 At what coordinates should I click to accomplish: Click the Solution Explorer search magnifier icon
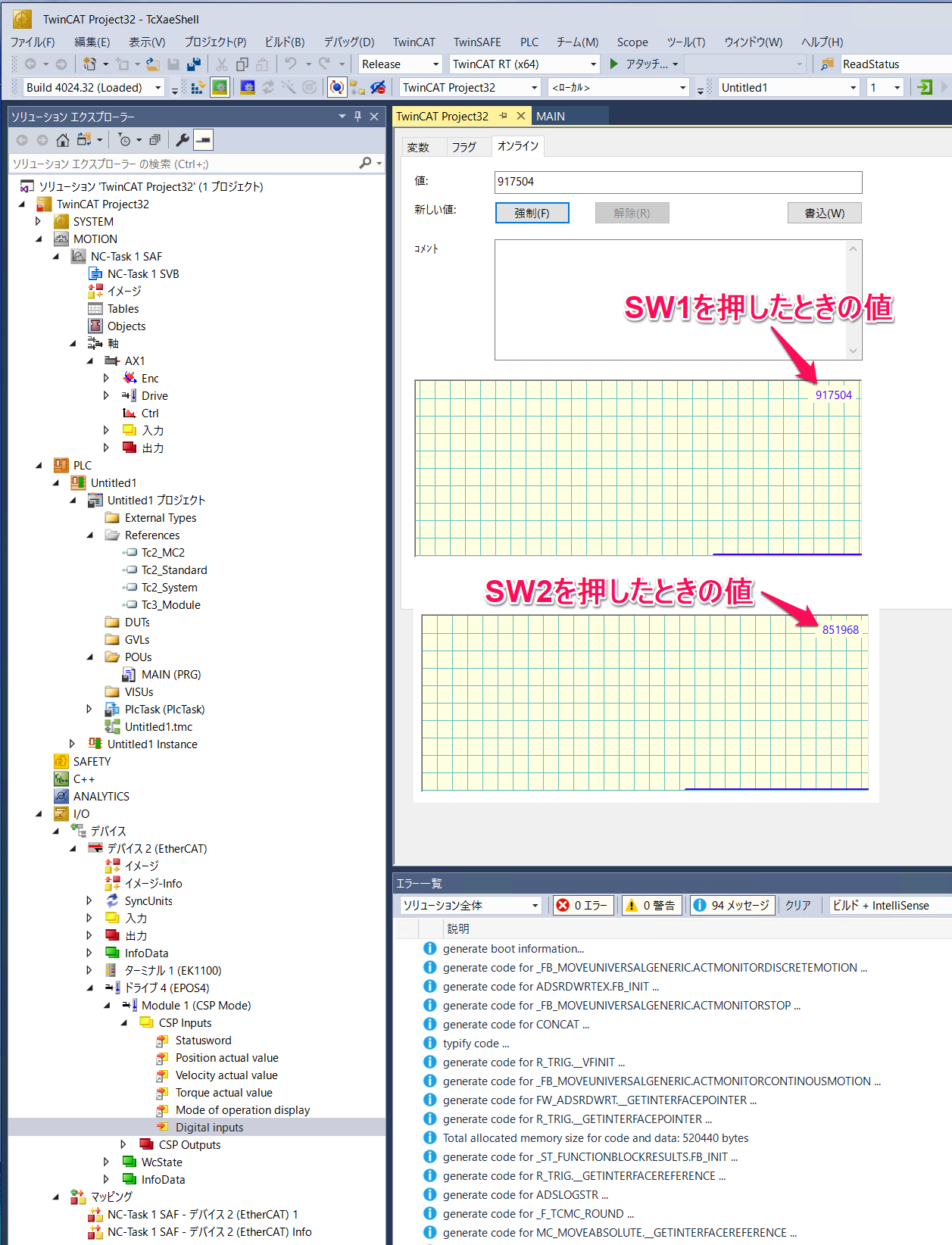[365, 164]
